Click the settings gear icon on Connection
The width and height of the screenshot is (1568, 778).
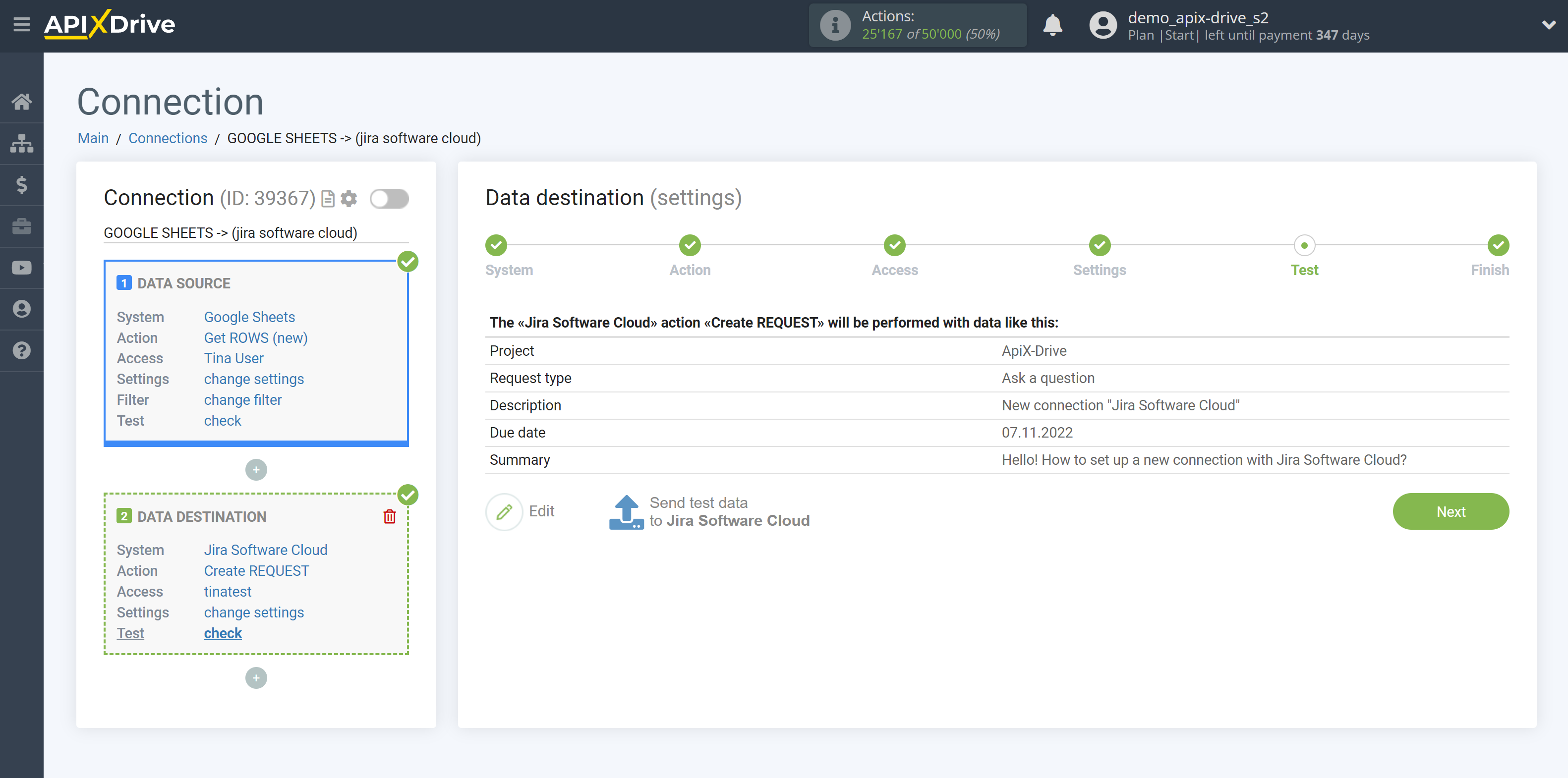[x=349, y=198]
